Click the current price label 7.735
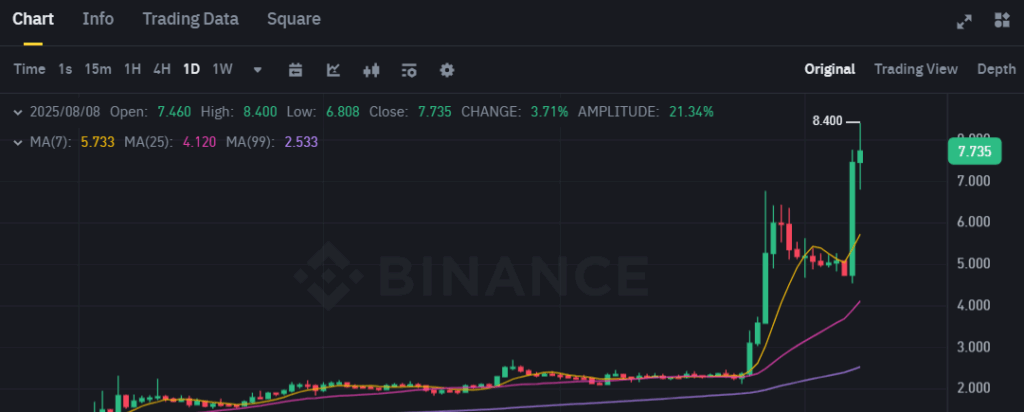The image size is (1024, 412). pyautogui.click(x=973, y=151)
